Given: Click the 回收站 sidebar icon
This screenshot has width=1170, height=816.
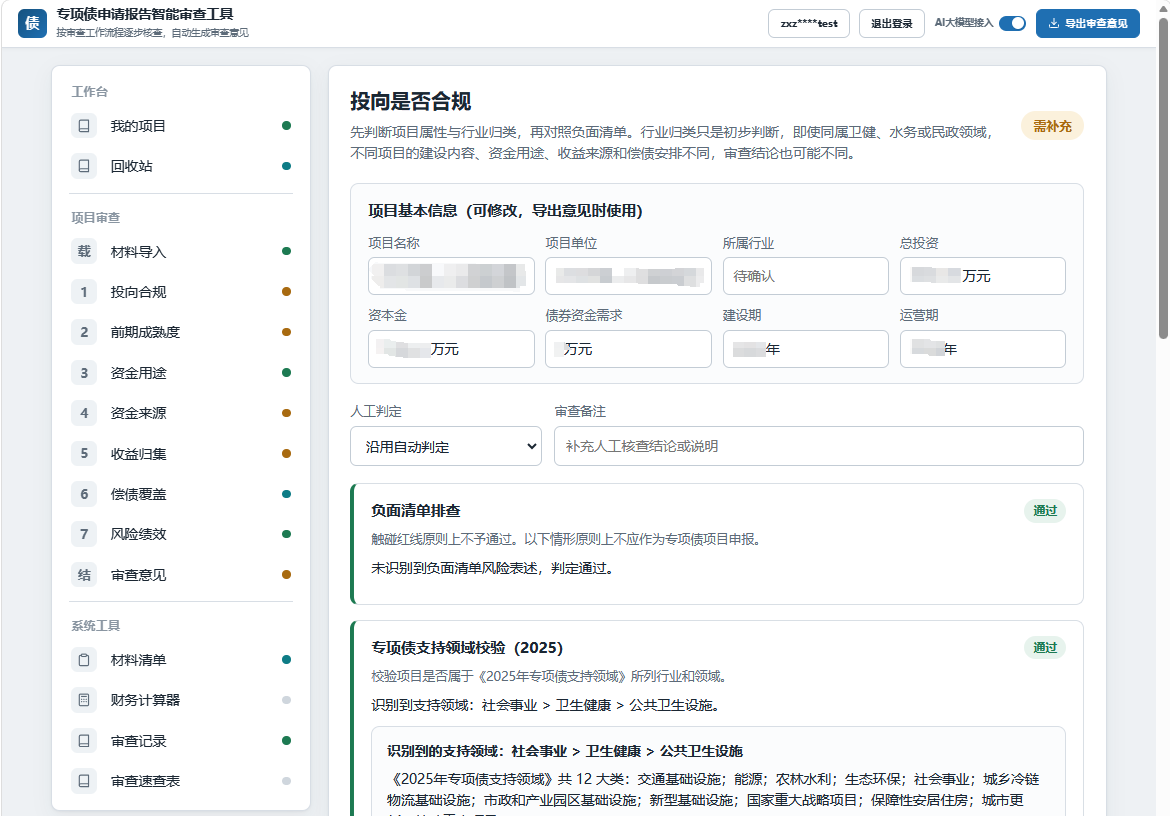Looking at the screenshot, I should pyautogui.click(x=84, y=166).
